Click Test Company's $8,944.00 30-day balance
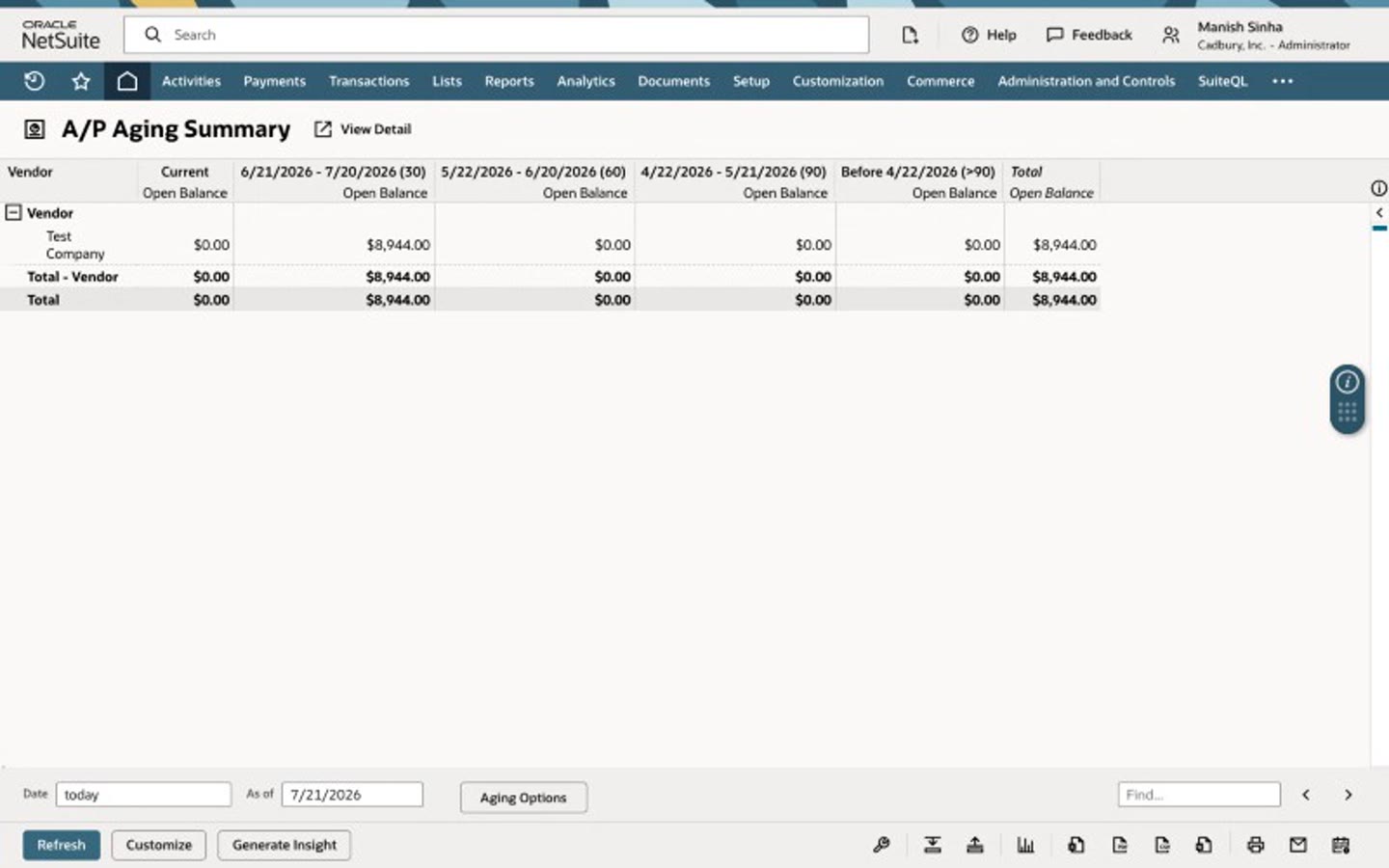Viewport: 1389px width, 868px height. click(397, 245)
